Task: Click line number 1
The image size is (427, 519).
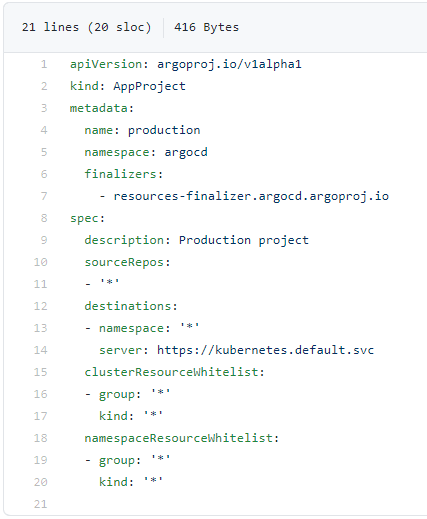Action: tap(44, 64)
